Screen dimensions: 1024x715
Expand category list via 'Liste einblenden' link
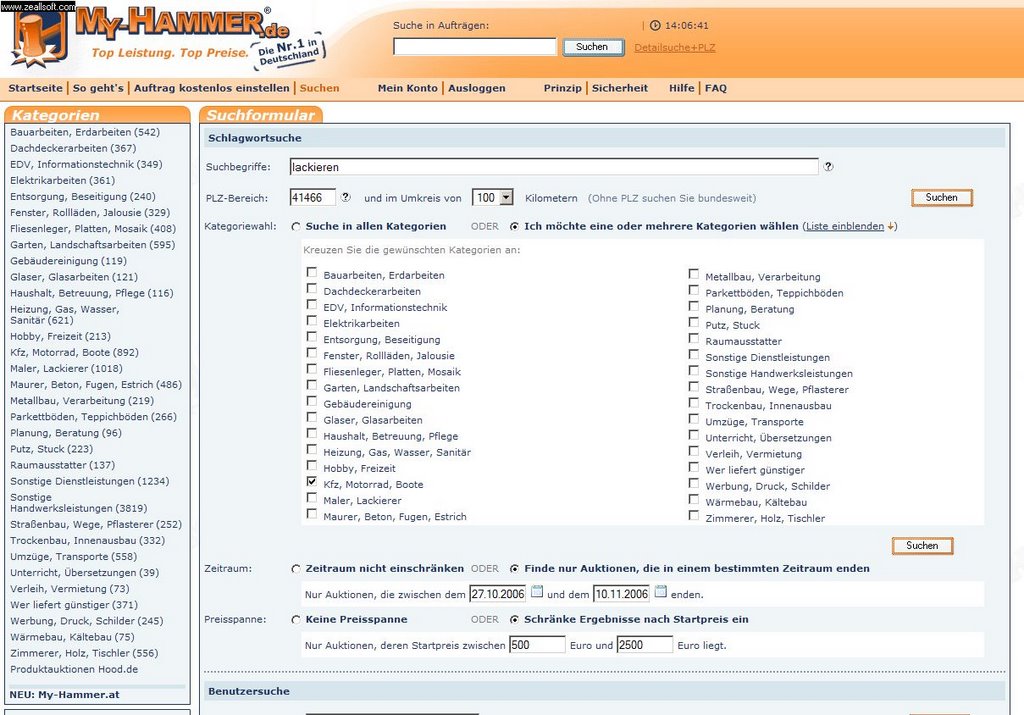pos(844,227)
